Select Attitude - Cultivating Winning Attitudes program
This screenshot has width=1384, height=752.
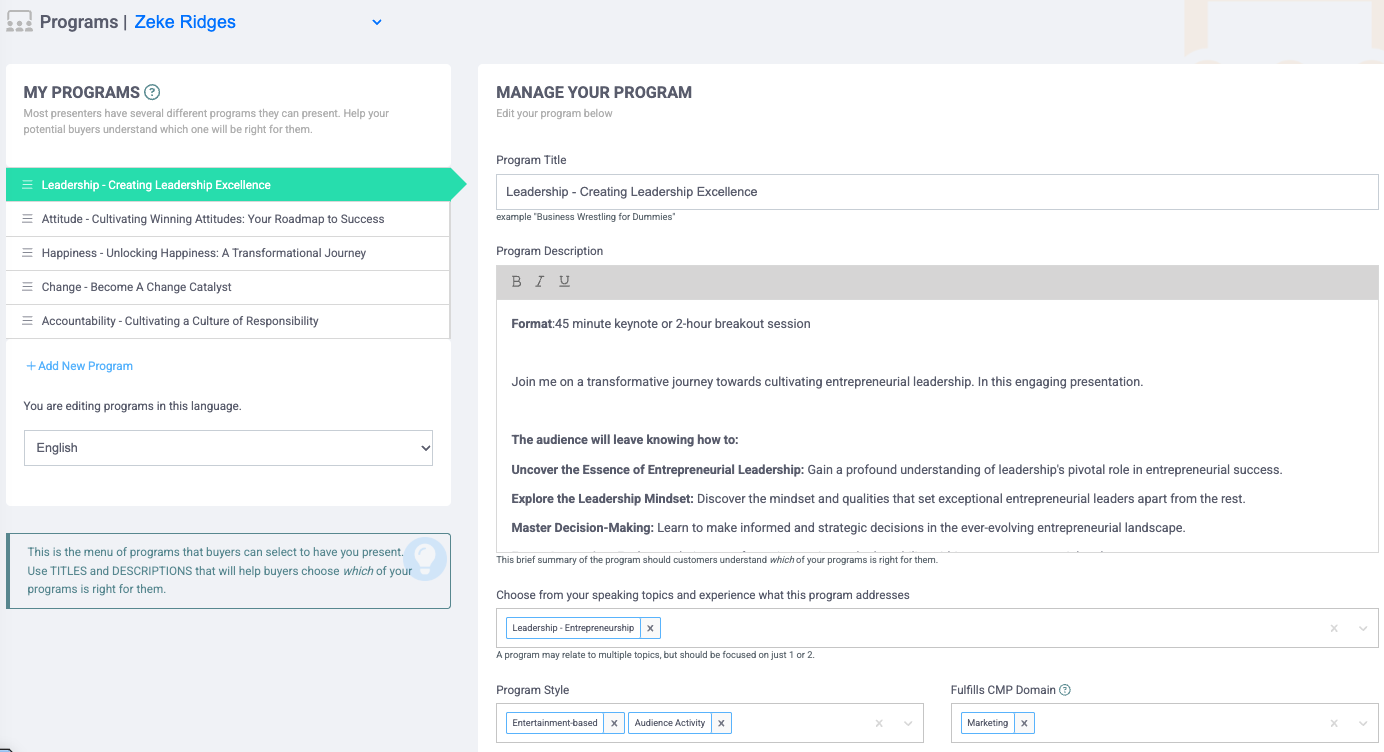tap(228, 219)
